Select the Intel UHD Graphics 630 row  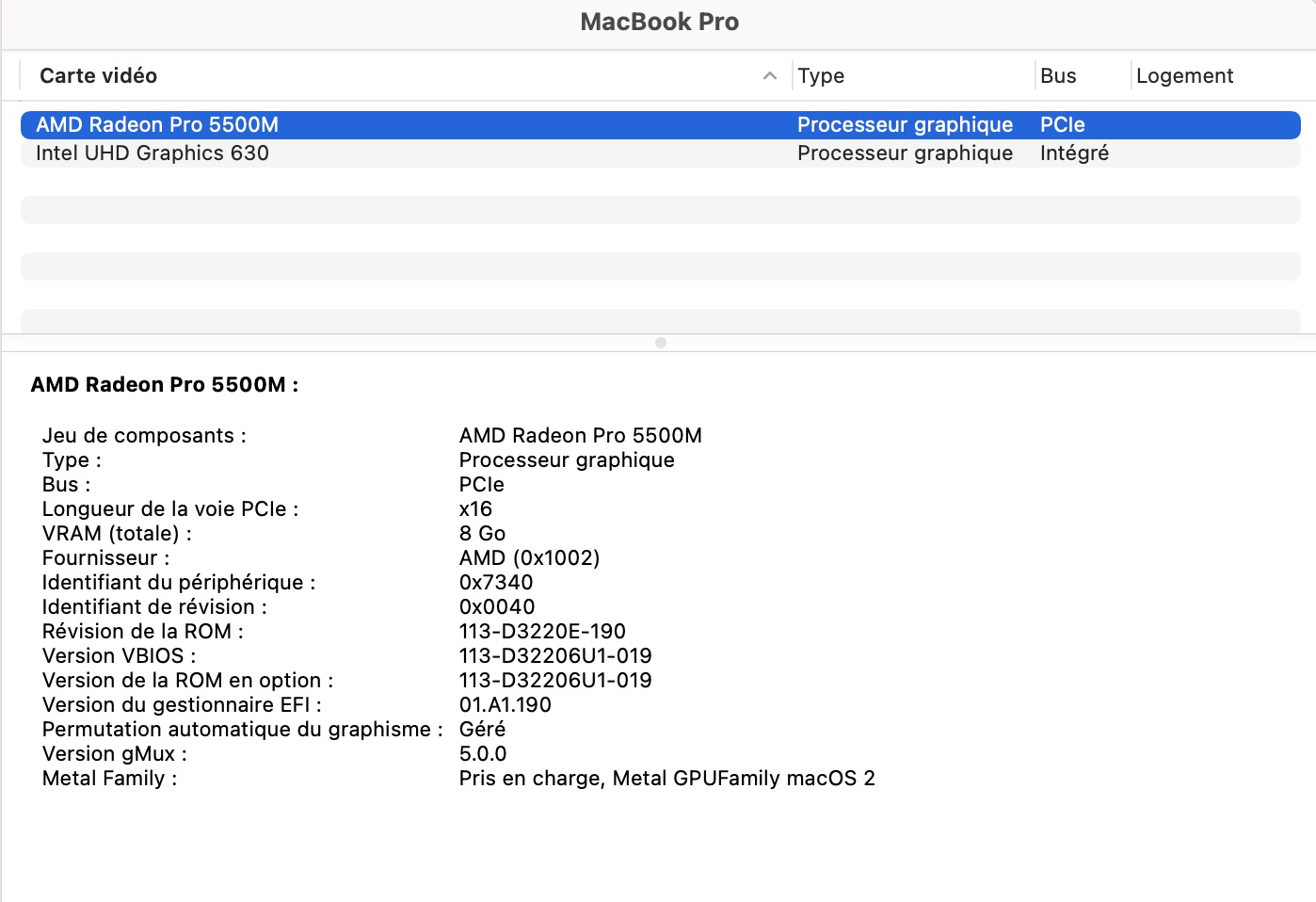tap(661, 153)
